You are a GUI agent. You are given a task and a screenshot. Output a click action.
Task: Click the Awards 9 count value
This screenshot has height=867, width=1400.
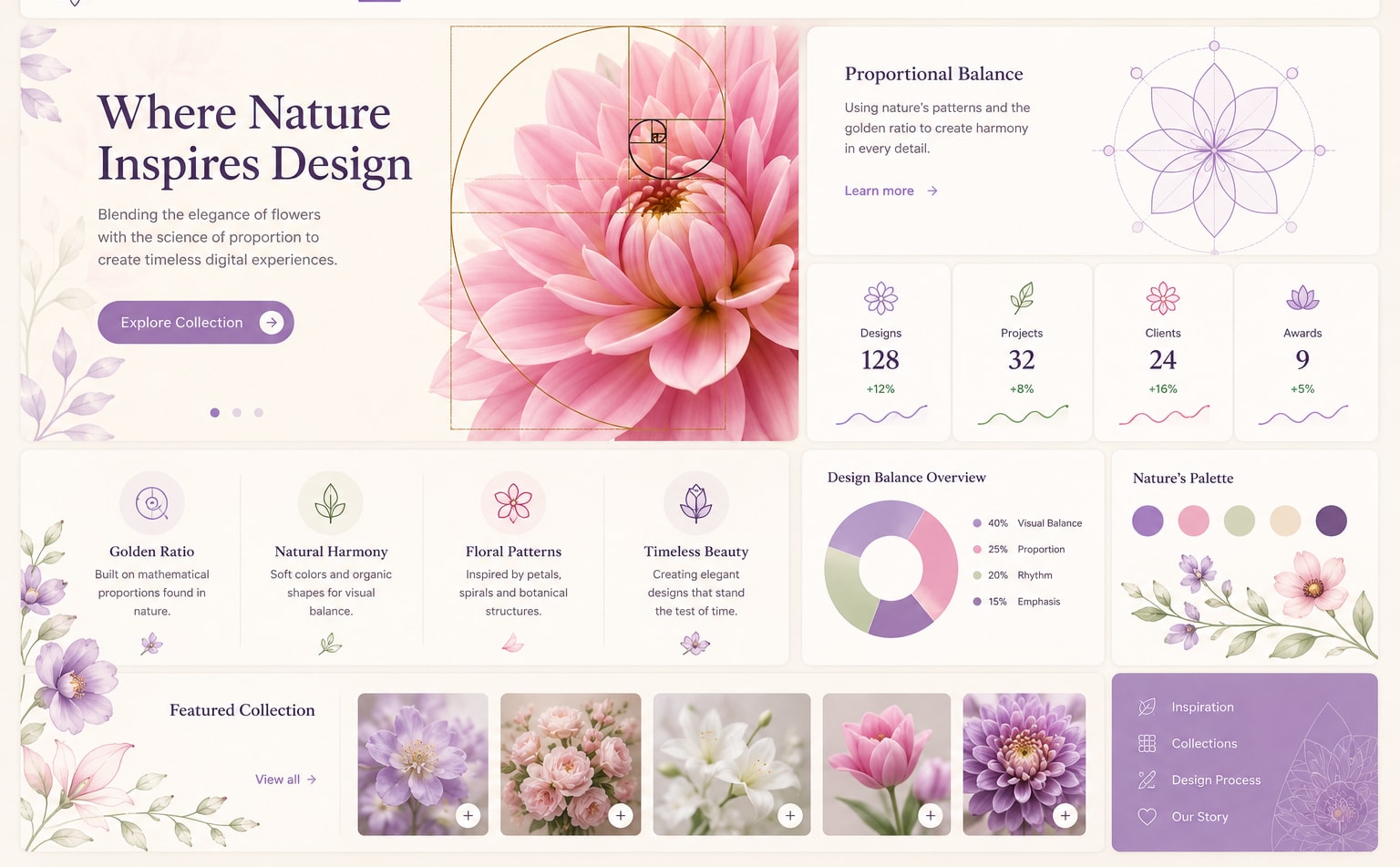[x=1302, y=360]
